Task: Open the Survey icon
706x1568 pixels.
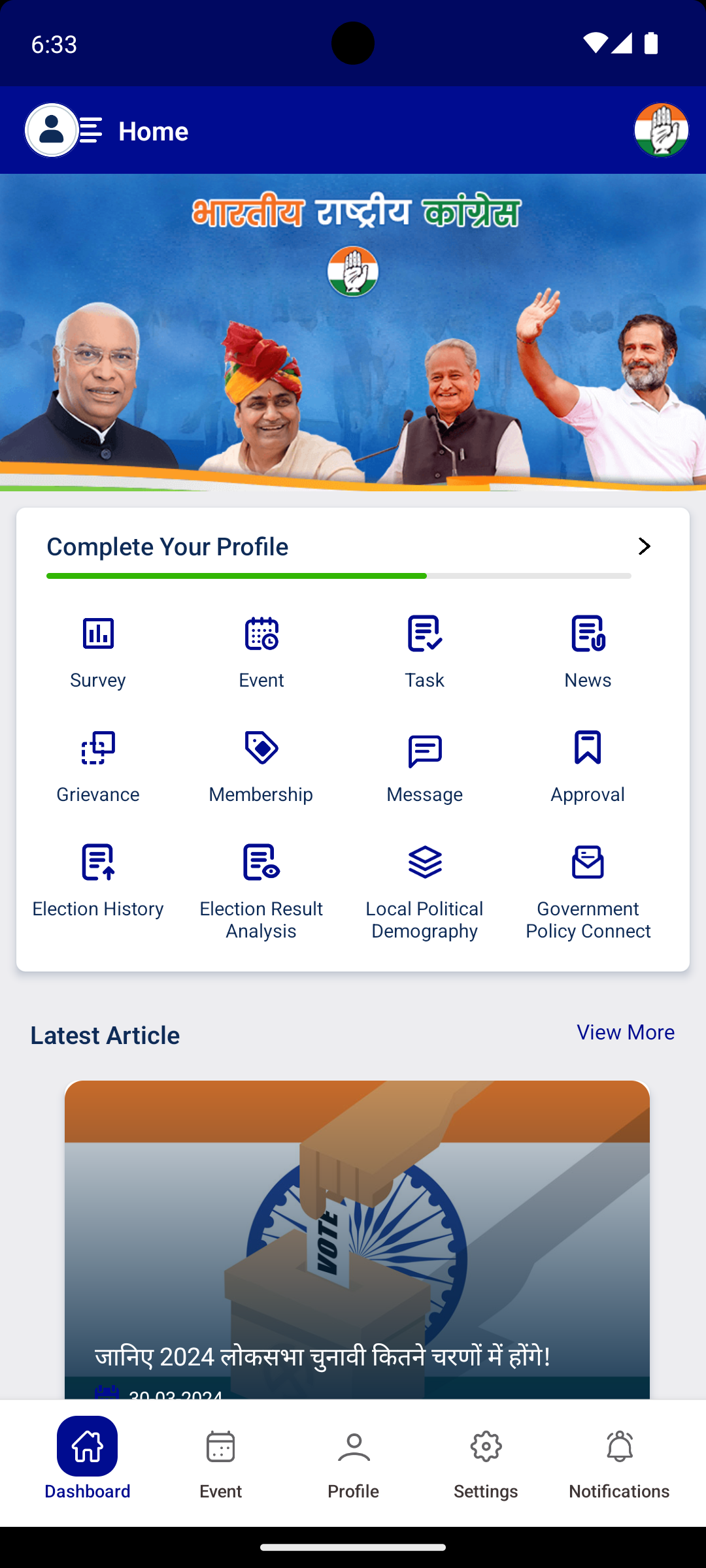Action: (x=98, y=633)
